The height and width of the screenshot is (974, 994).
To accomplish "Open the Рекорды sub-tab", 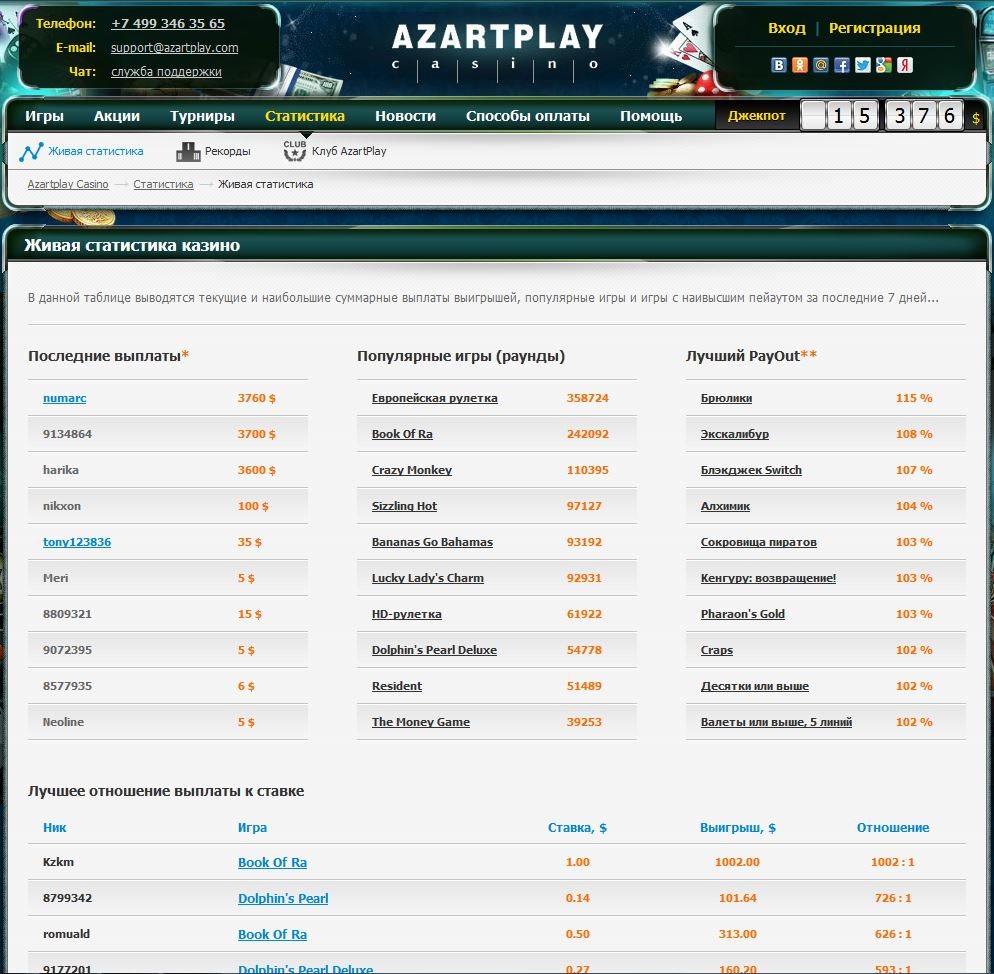I will click(228, 151).
